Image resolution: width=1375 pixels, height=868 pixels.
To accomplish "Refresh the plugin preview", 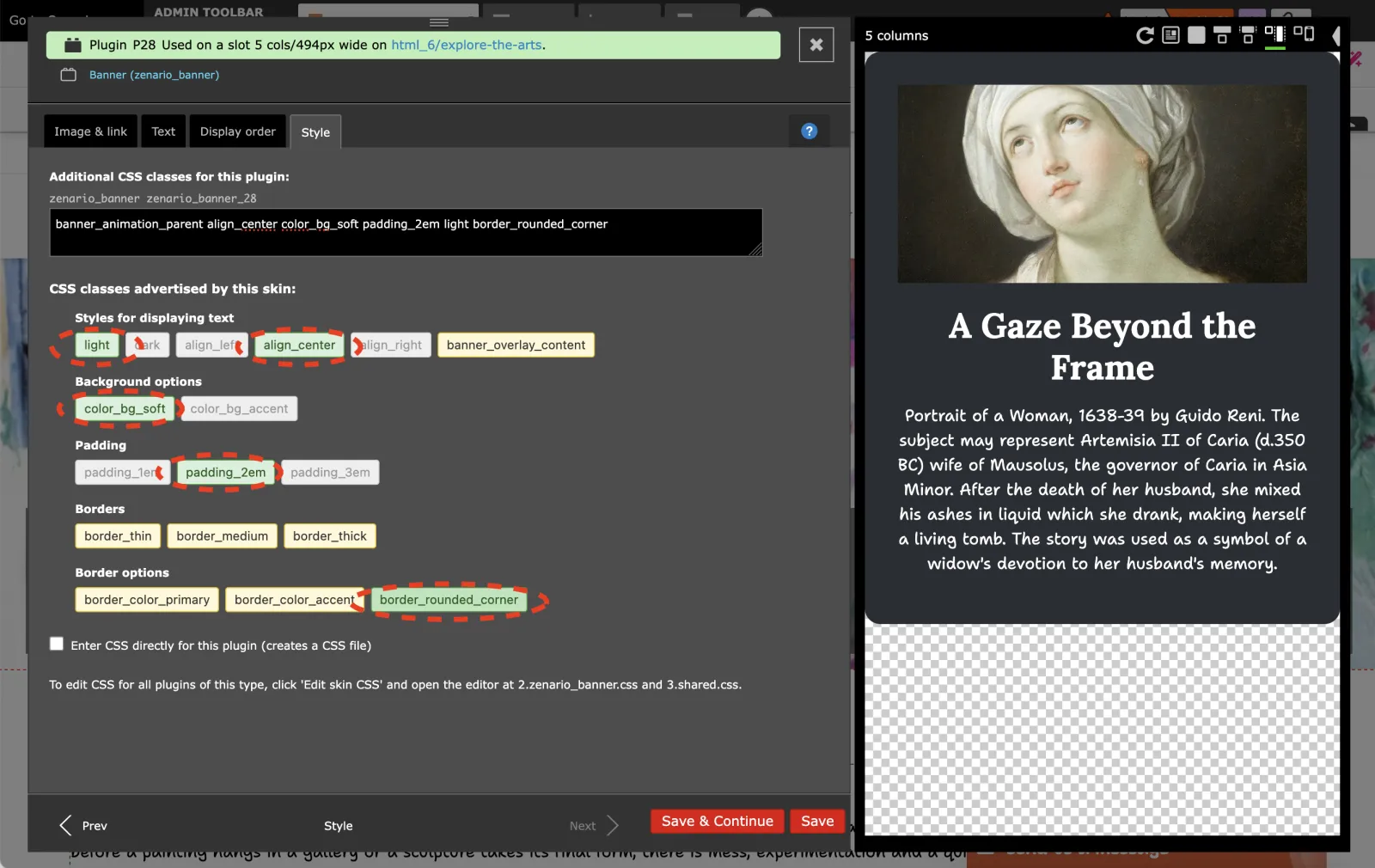I will pos(1145,35).
